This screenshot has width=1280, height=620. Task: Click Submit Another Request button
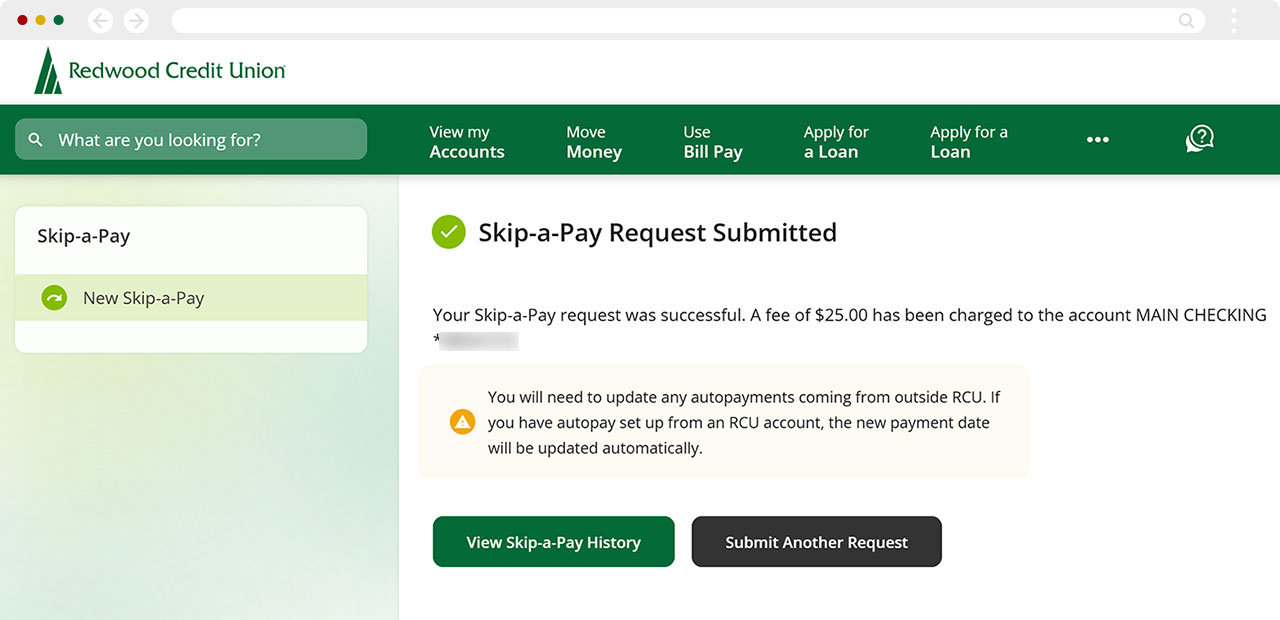(816, 542)
